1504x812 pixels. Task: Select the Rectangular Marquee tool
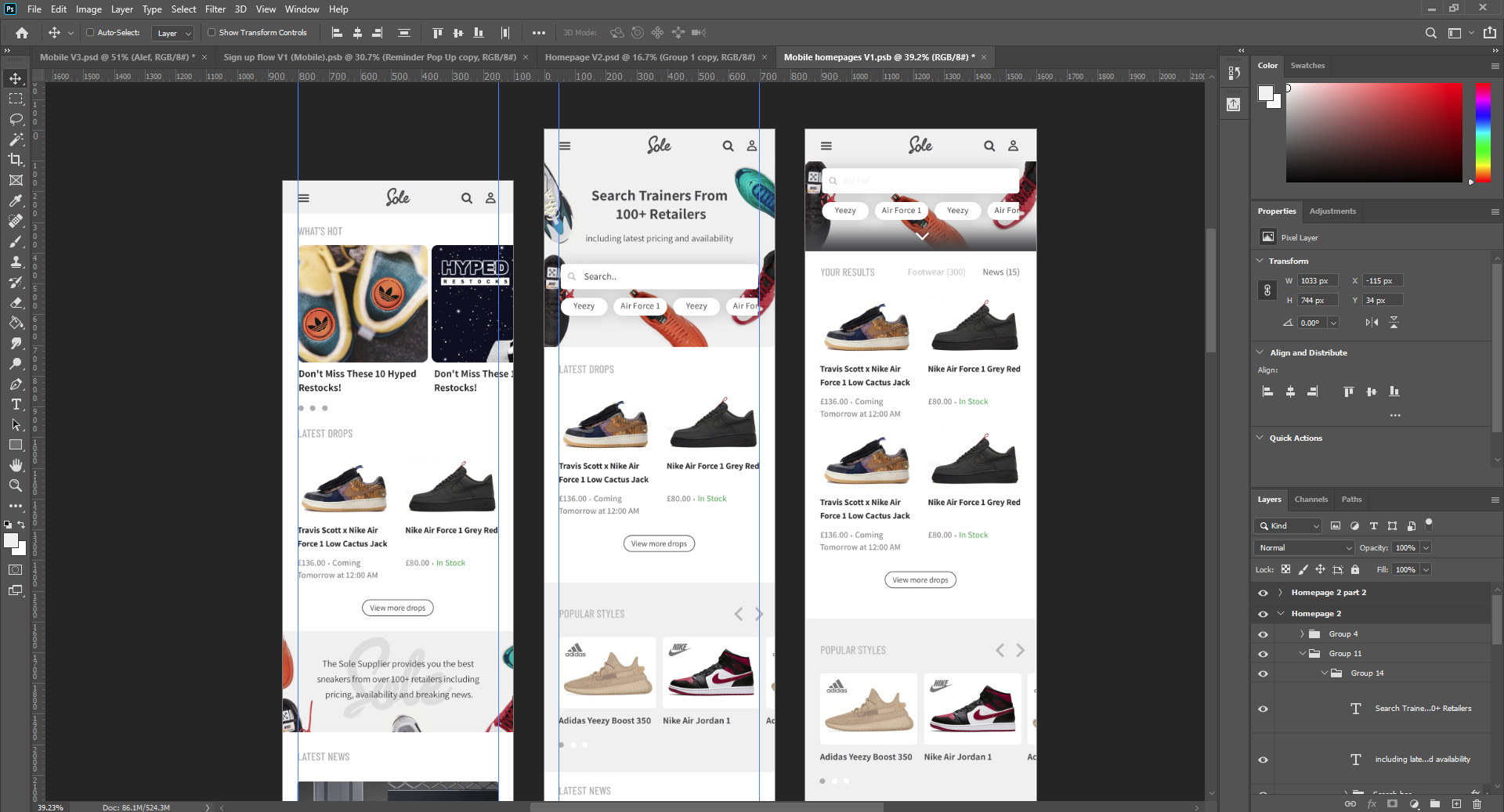(16, 99)
